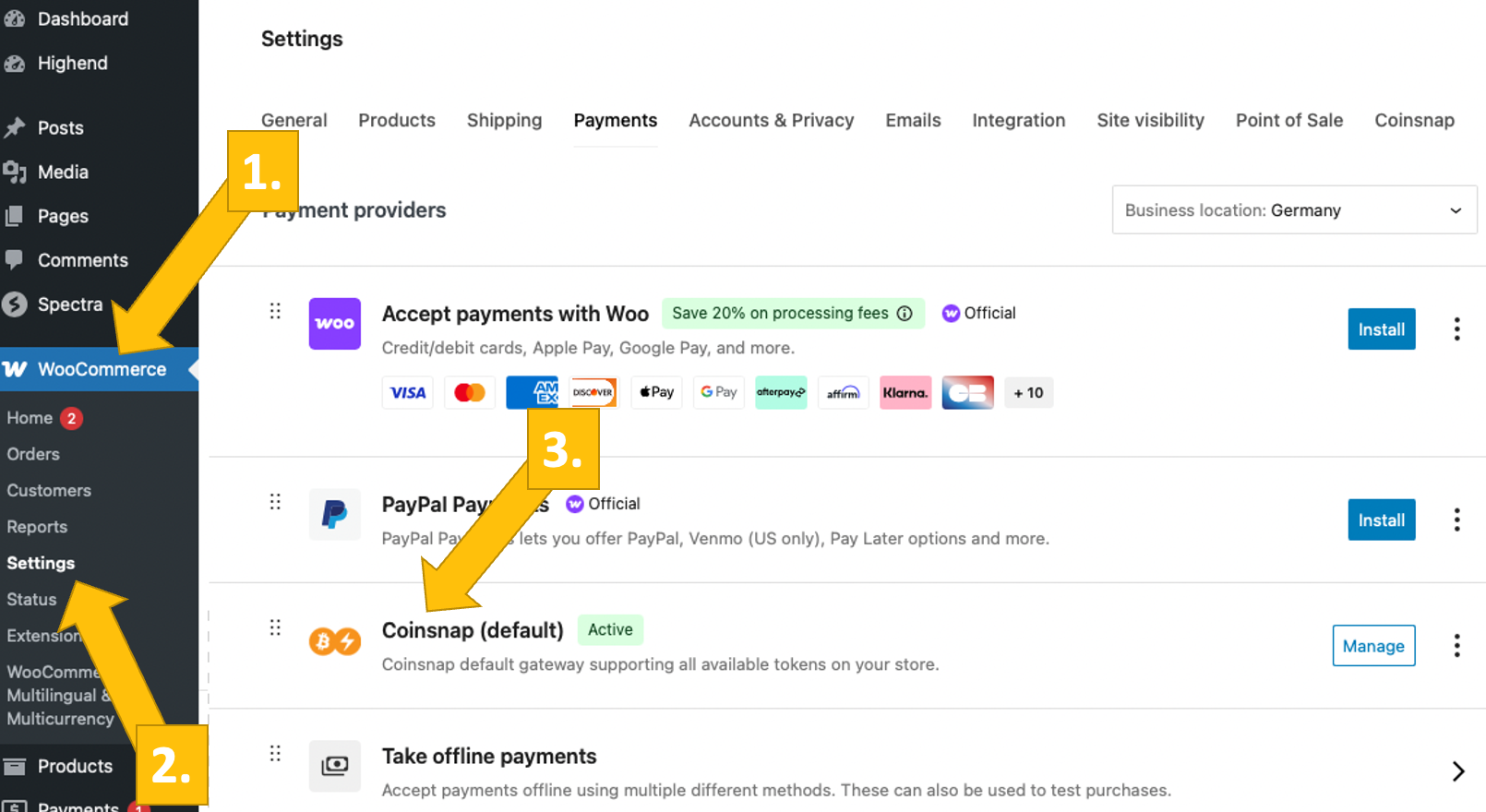
Task: Switch to the Shipping settings tab
Action: [504, 121]
